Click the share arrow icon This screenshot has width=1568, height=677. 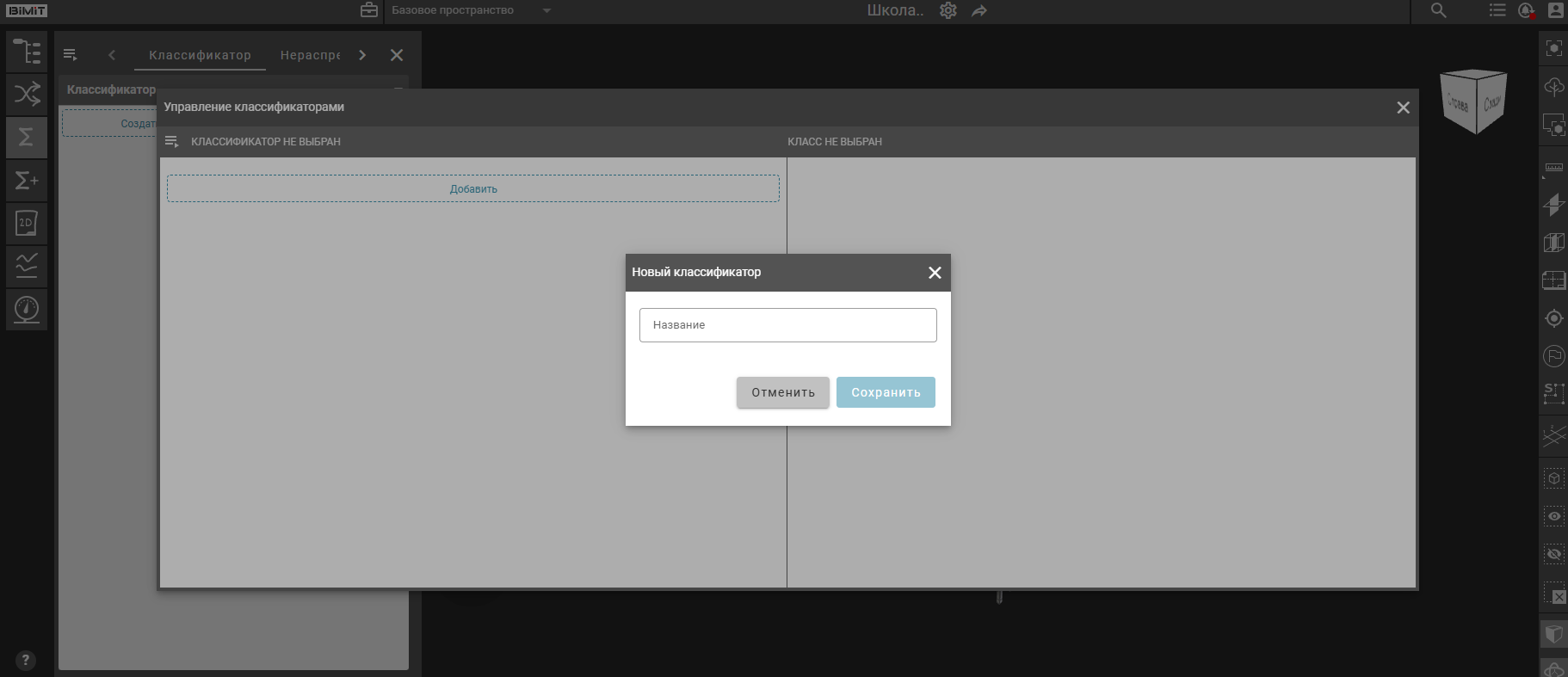(979, 10)
